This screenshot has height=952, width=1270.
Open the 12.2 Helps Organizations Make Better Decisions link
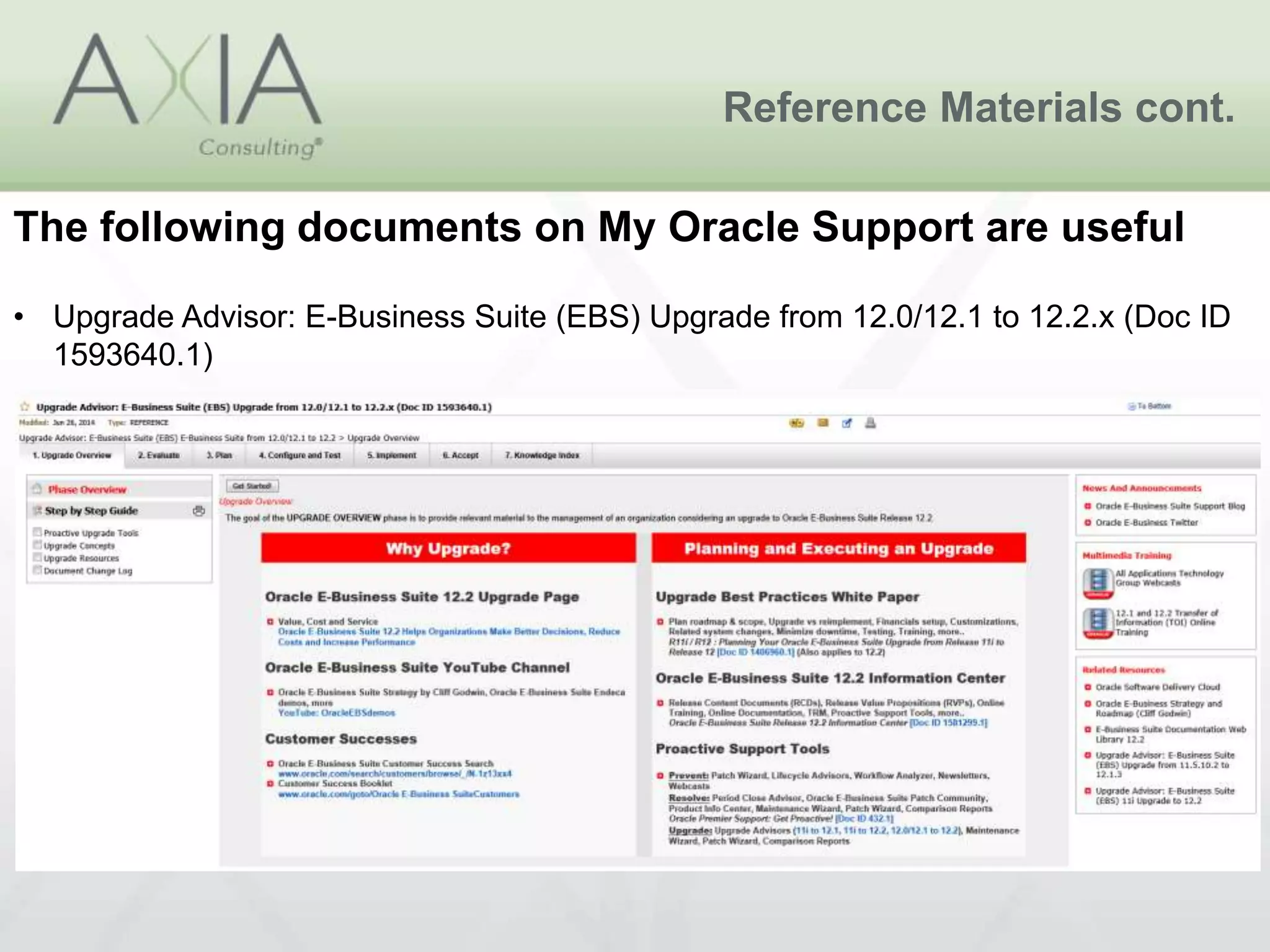point(449,637)
